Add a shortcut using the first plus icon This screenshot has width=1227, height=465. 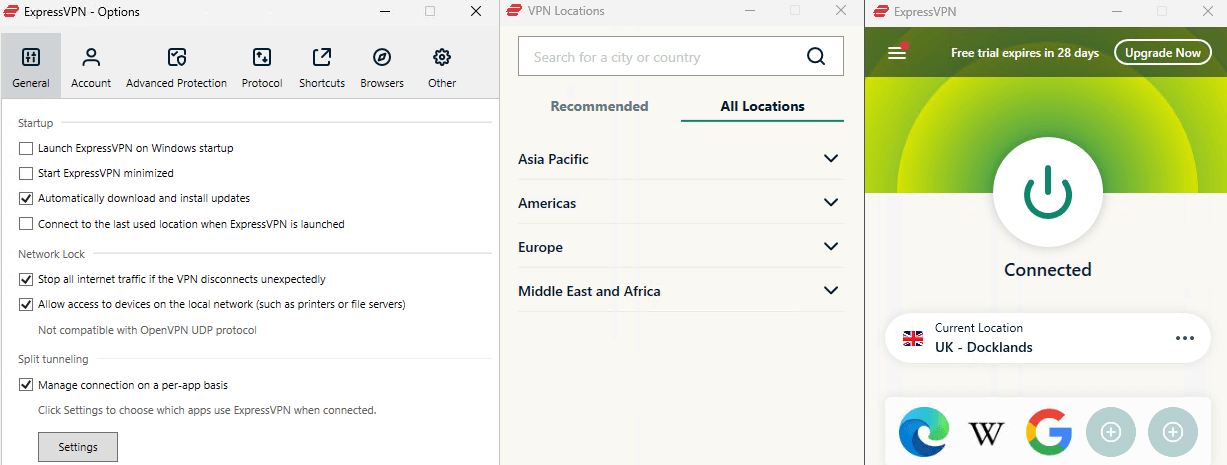tap(1110, 433)
